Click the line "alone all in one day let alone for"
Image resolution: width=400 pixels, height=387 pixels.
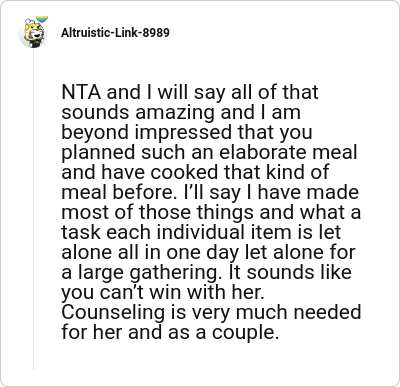[x=208, y=253]
